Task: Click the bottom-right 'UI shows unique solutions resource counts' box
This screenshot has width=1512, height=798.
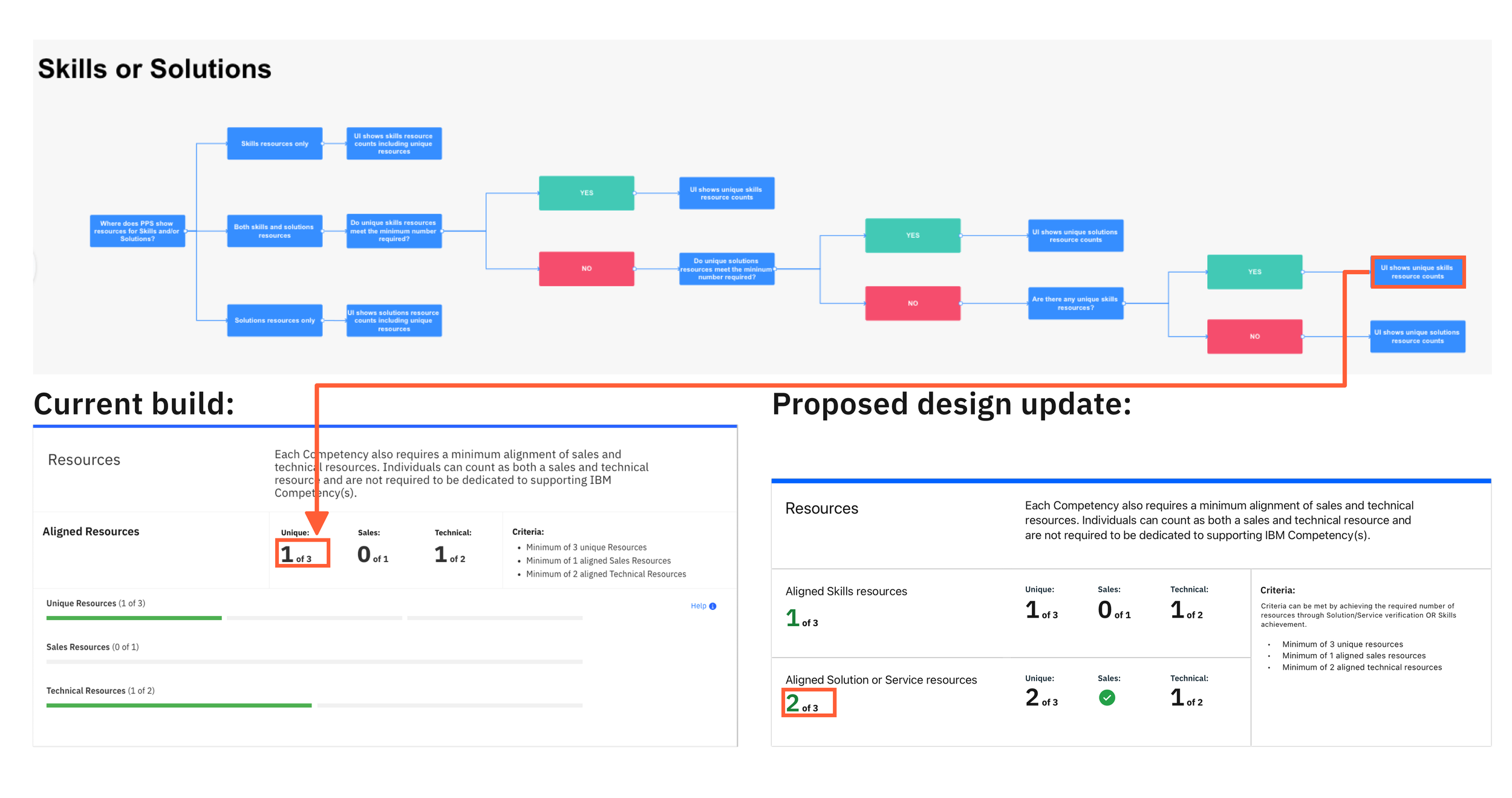Action: click(x=1416, y=336)
